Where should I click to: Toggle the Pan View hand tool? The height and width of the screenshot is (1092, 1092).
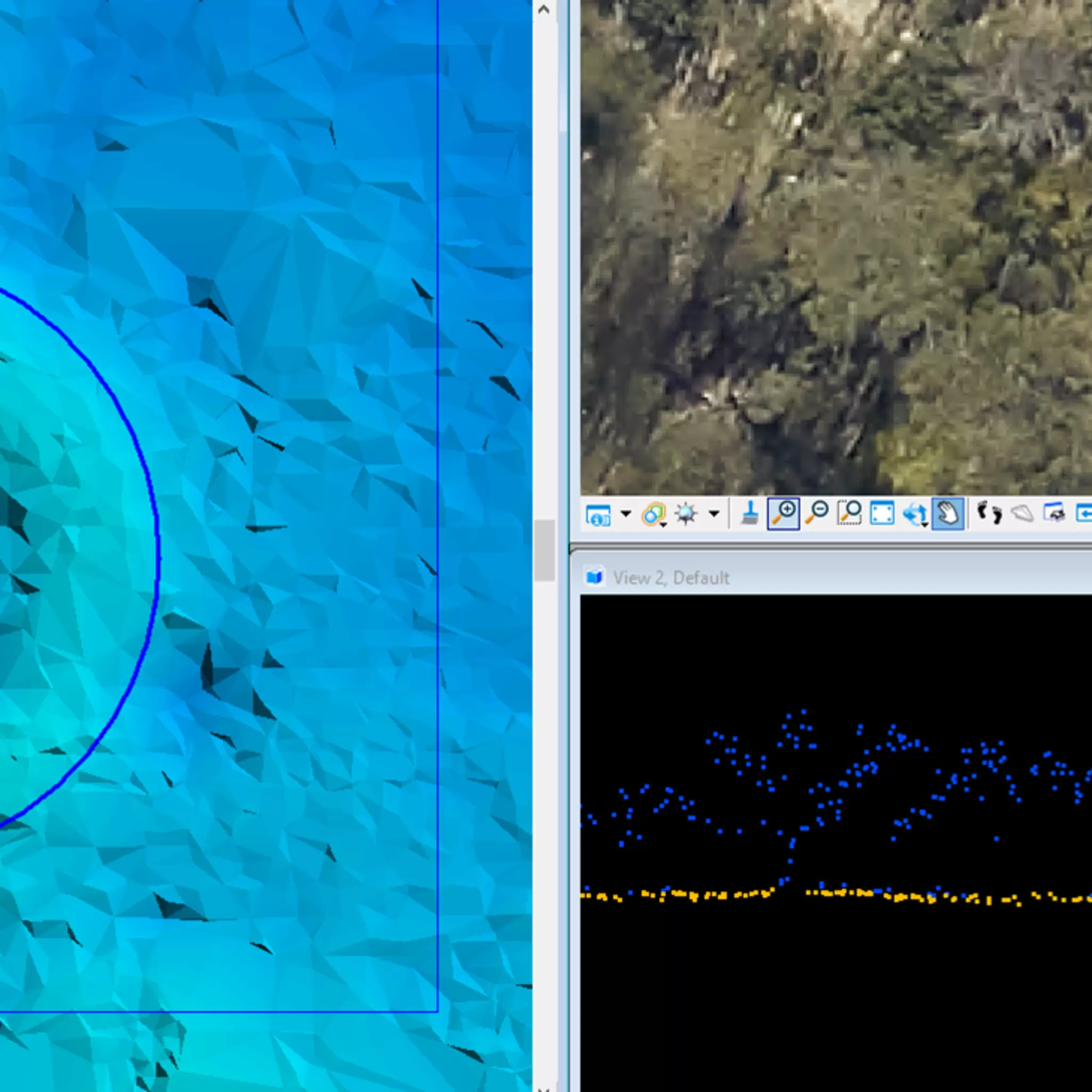tap(948, 514)
